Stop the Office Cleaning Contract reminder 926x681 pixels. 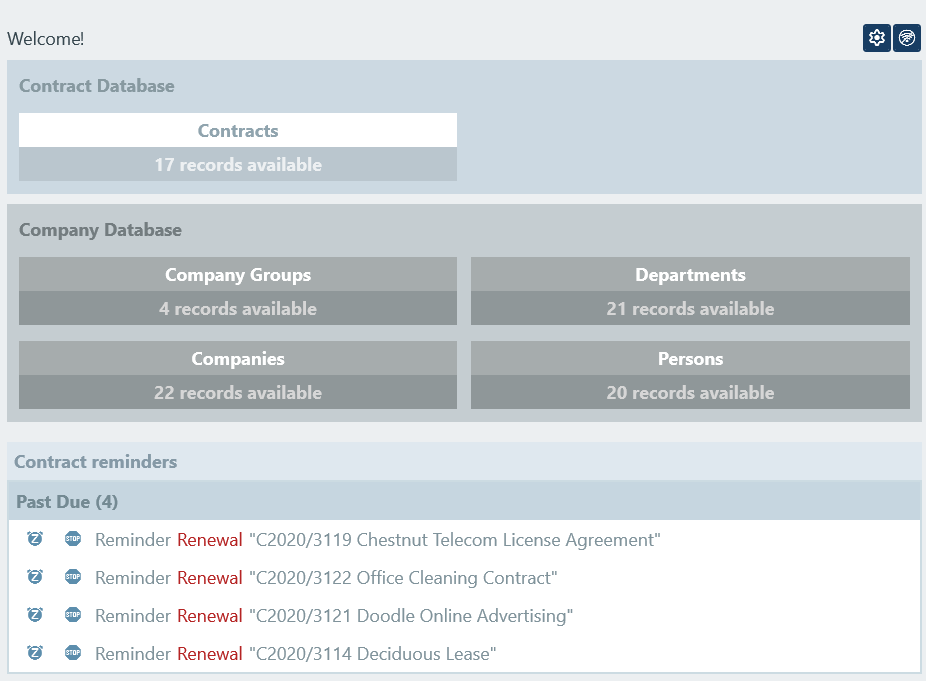tap(73, 577)
